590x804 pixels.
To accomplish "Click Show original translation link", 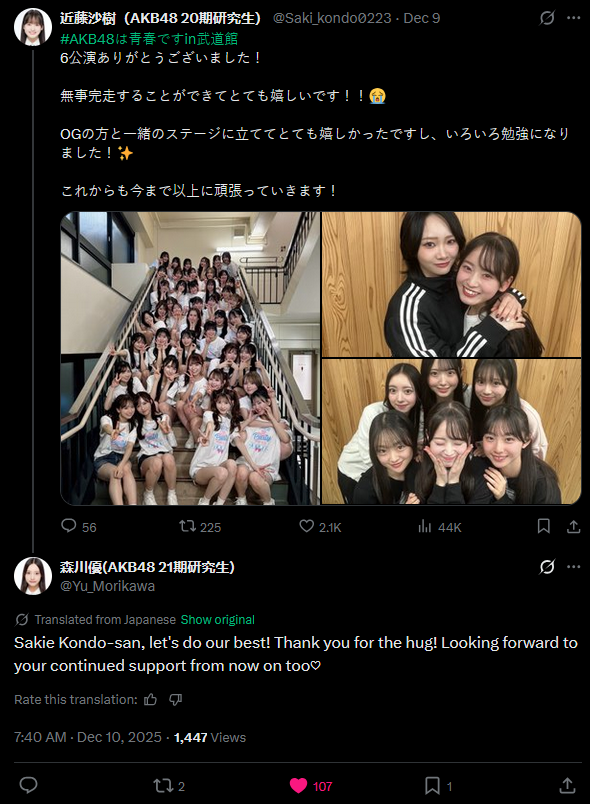I will [217, 619].
